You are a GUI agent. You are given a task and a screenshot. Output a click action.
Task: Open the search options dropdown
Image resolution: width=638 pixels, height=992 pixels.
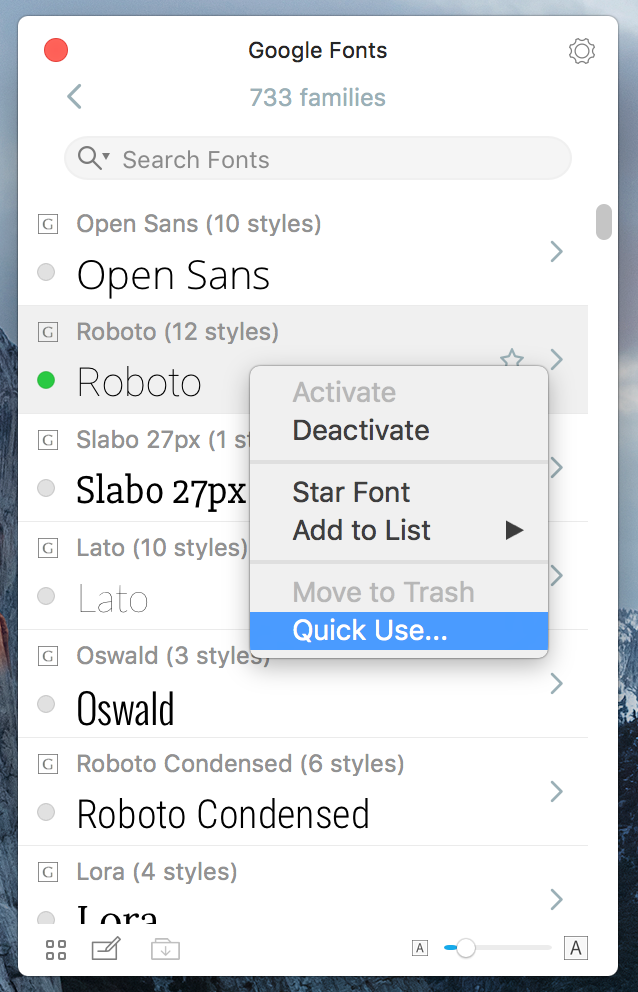(94, 158)
